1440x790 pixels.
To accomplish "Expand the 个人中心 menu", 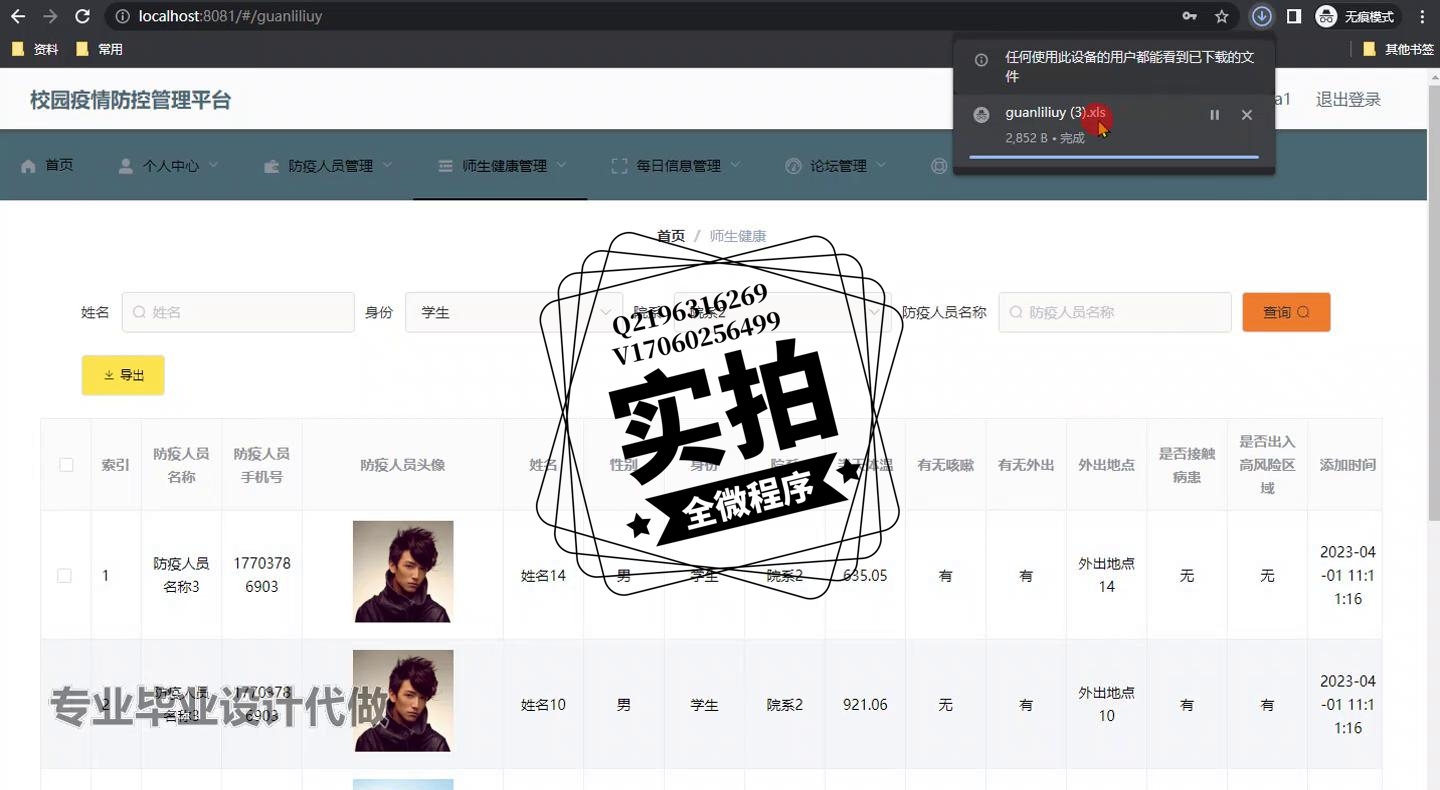I will tap(168, 166).
